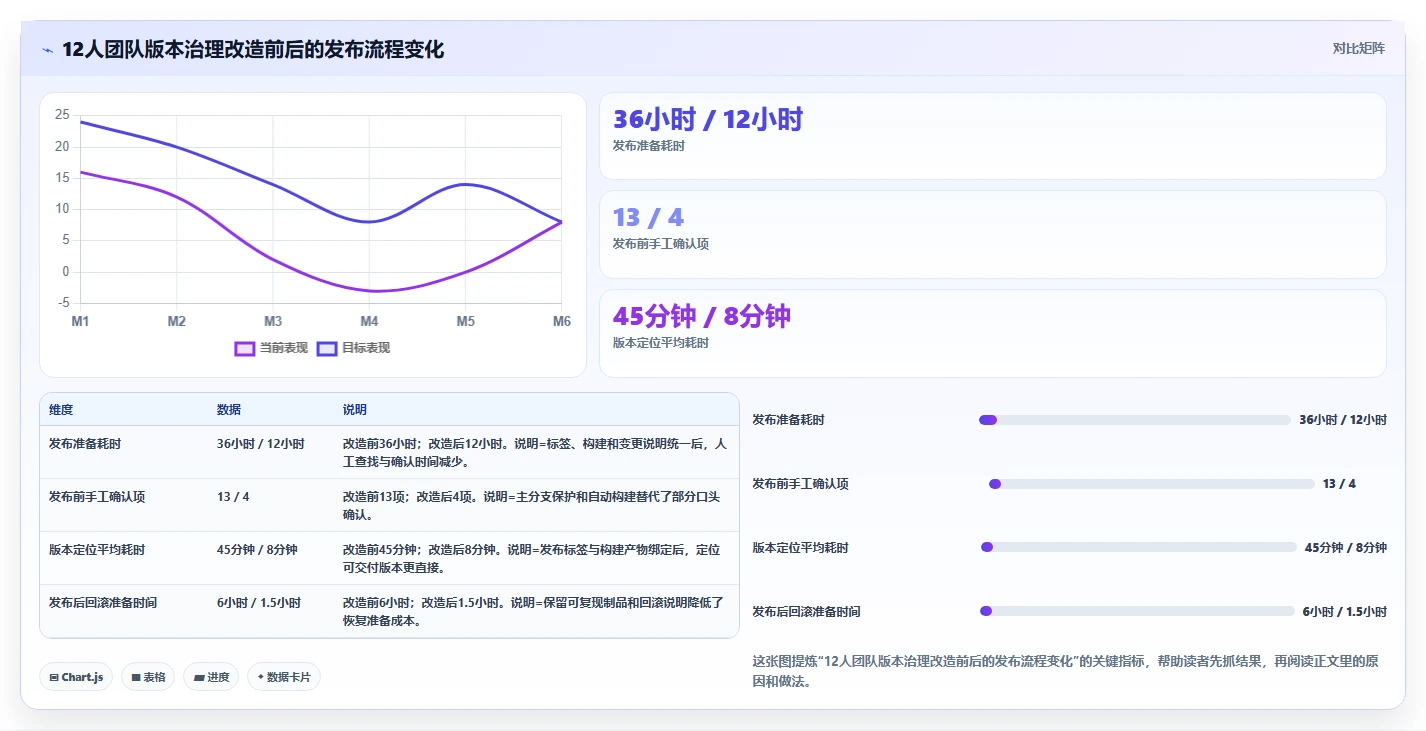Click the 进度 chip

click(211, 677)
